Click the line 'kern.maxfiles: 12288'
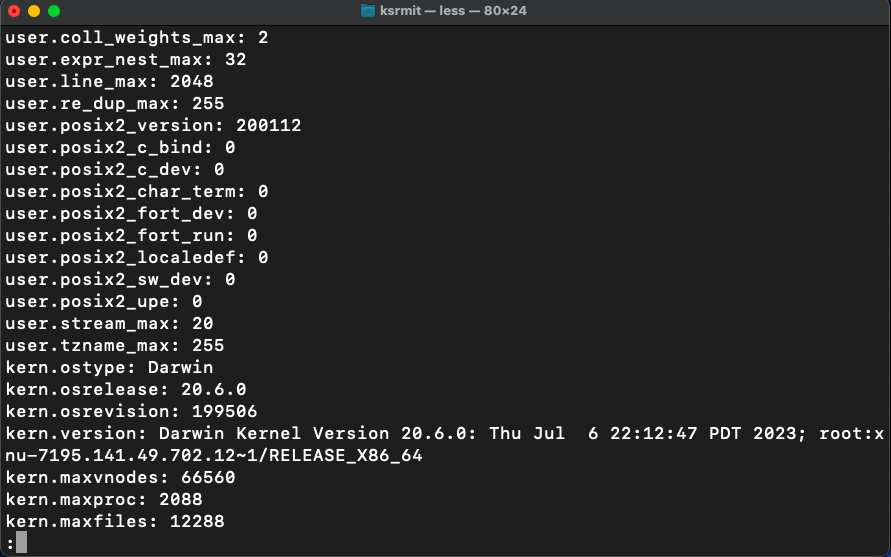Image resolution: width=891 pixels, height=557 pixels. (115, 522)
